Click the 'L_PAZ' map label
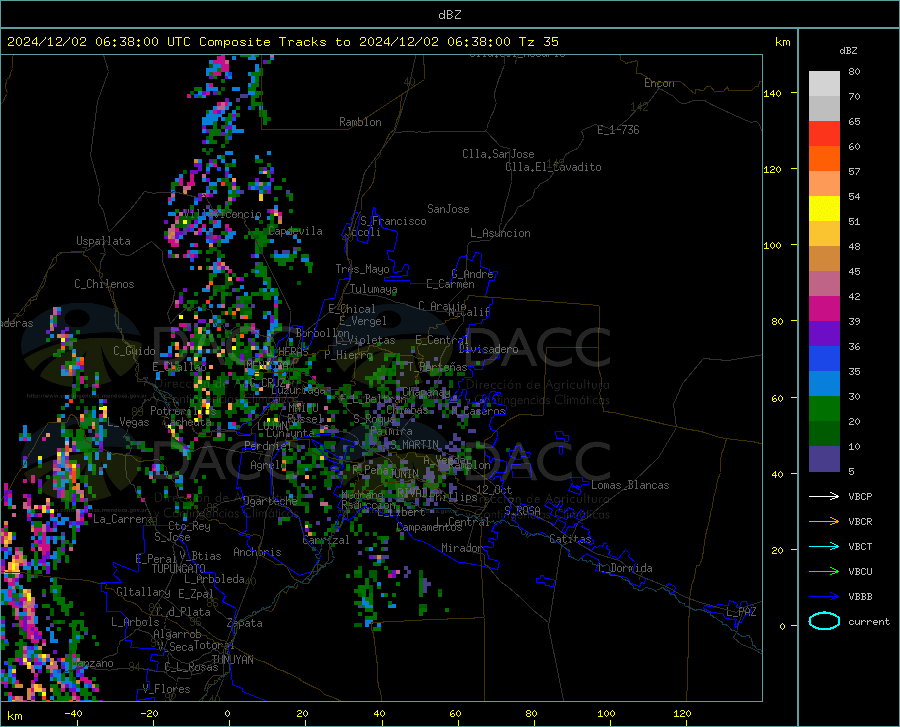The height and width of the screenshot is (727, 900). pos(741,612)
